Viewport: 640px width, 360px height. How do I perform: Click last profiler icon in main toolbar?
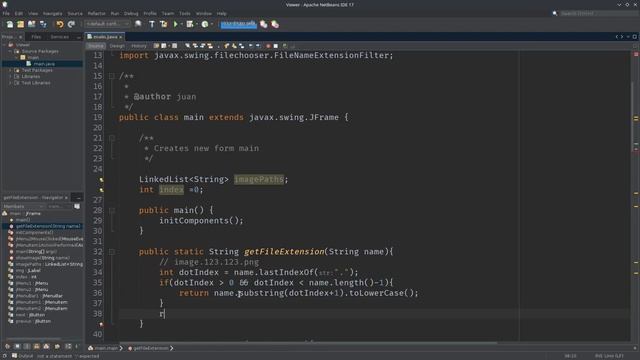275,24
